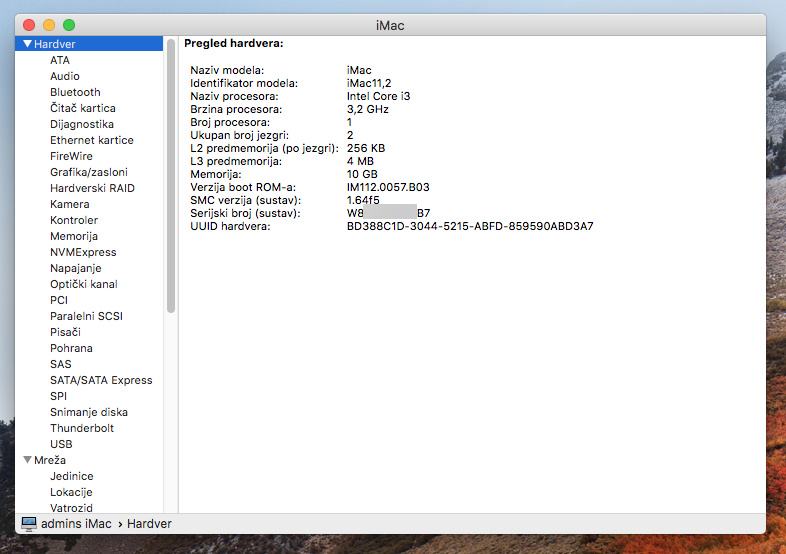This screenshot has height=554, width=786.
Task: Select Pisači entry
Action: click(65, 332)
